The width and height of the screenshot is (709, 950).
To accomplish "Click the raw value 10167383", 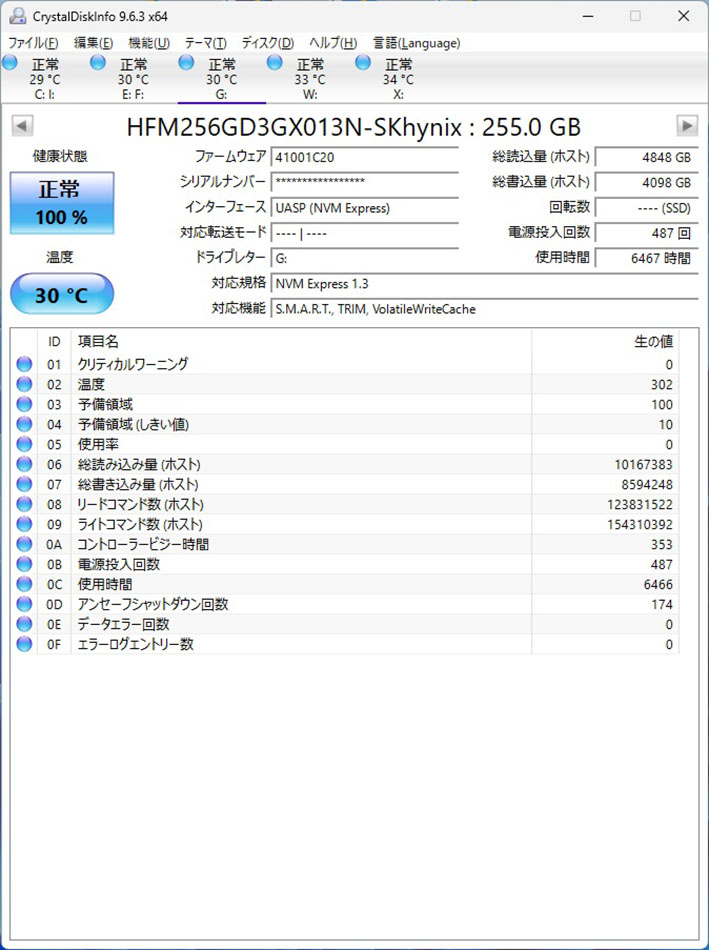I will coord(643,465).
